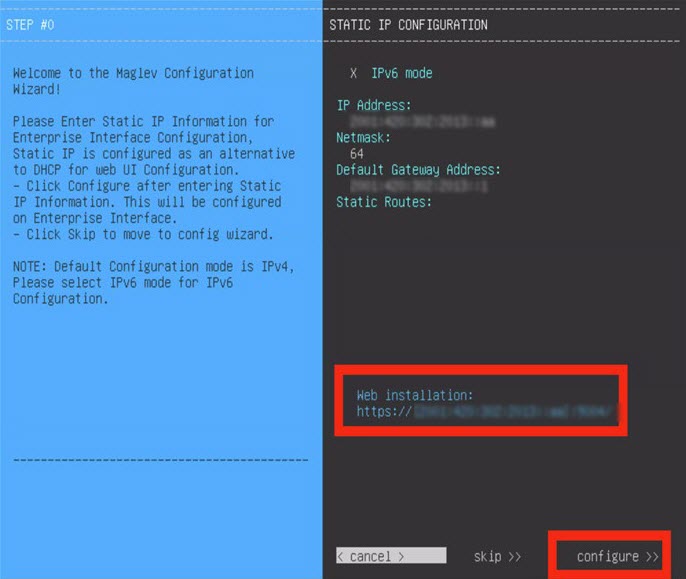Choose the configure >> button
This screenshot has height=579, width=686.
617,556
